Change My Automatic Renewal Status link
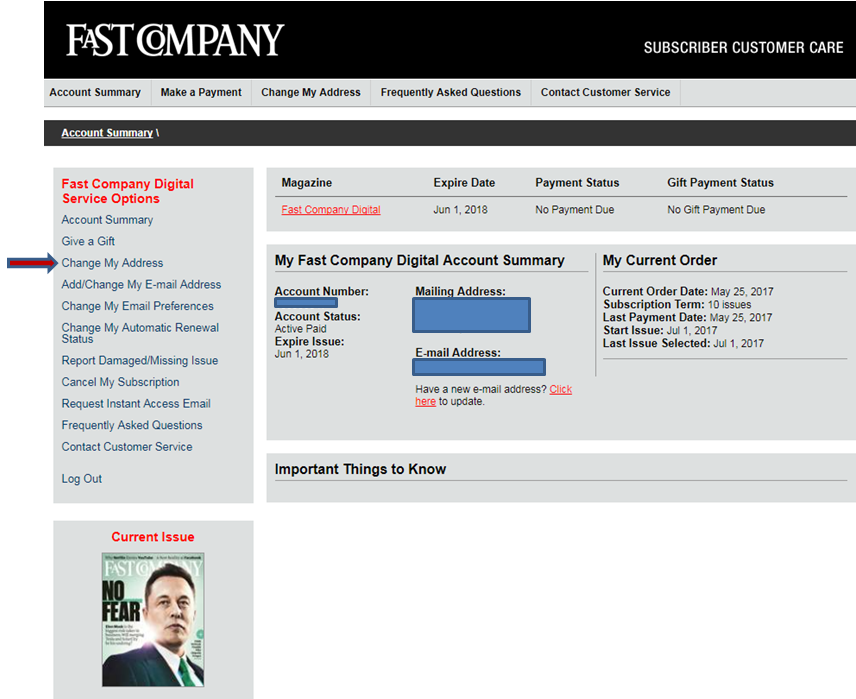This screenshot has width=856, height=699. pyautogui.click(x=140, y=333)
